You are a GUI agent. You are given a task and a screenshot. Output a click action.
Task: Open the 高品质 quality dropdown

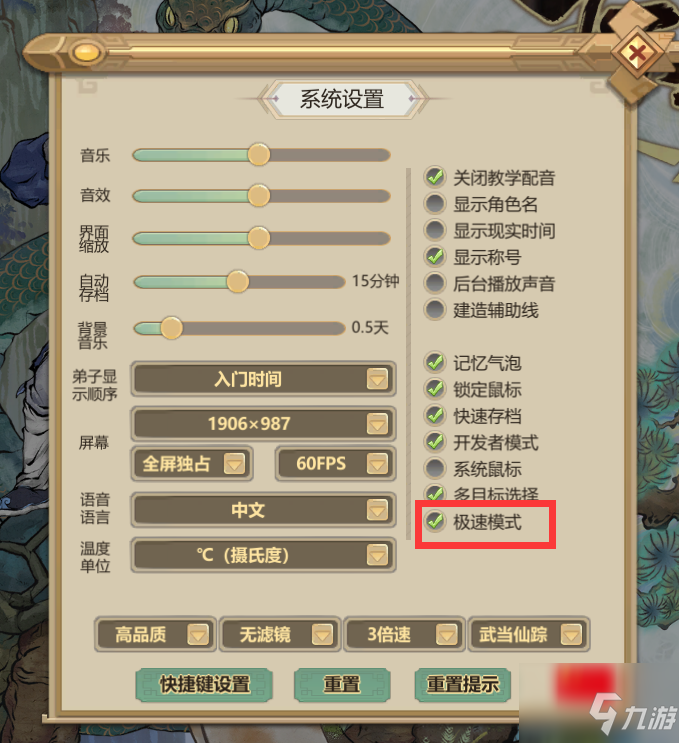click(155, 634)
